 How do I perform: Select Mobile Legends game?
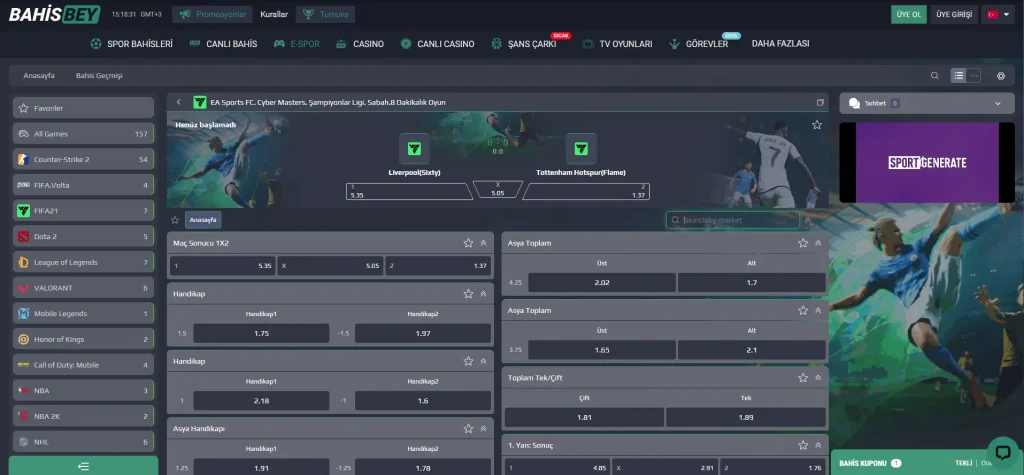tap(84, 313)
